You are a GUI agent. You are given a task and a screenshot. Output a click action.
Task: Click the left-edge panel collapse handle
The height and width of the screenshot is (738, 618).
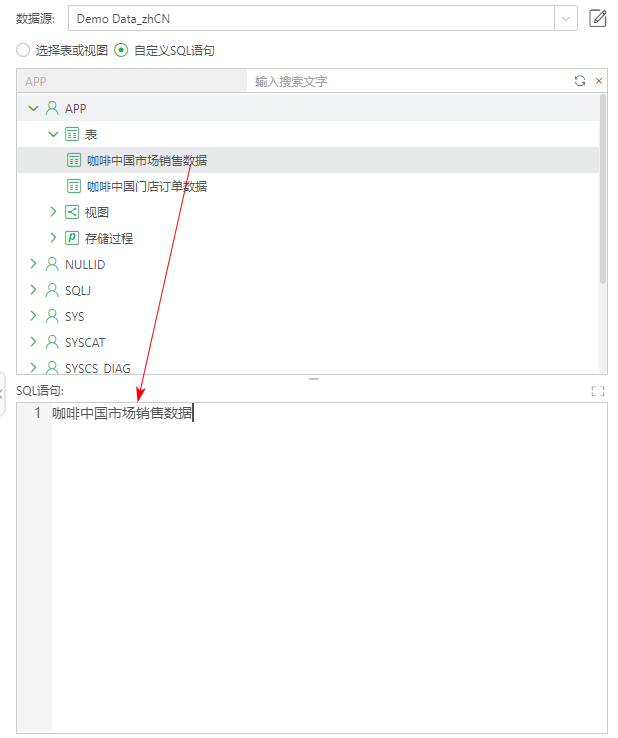click(2, 393)
